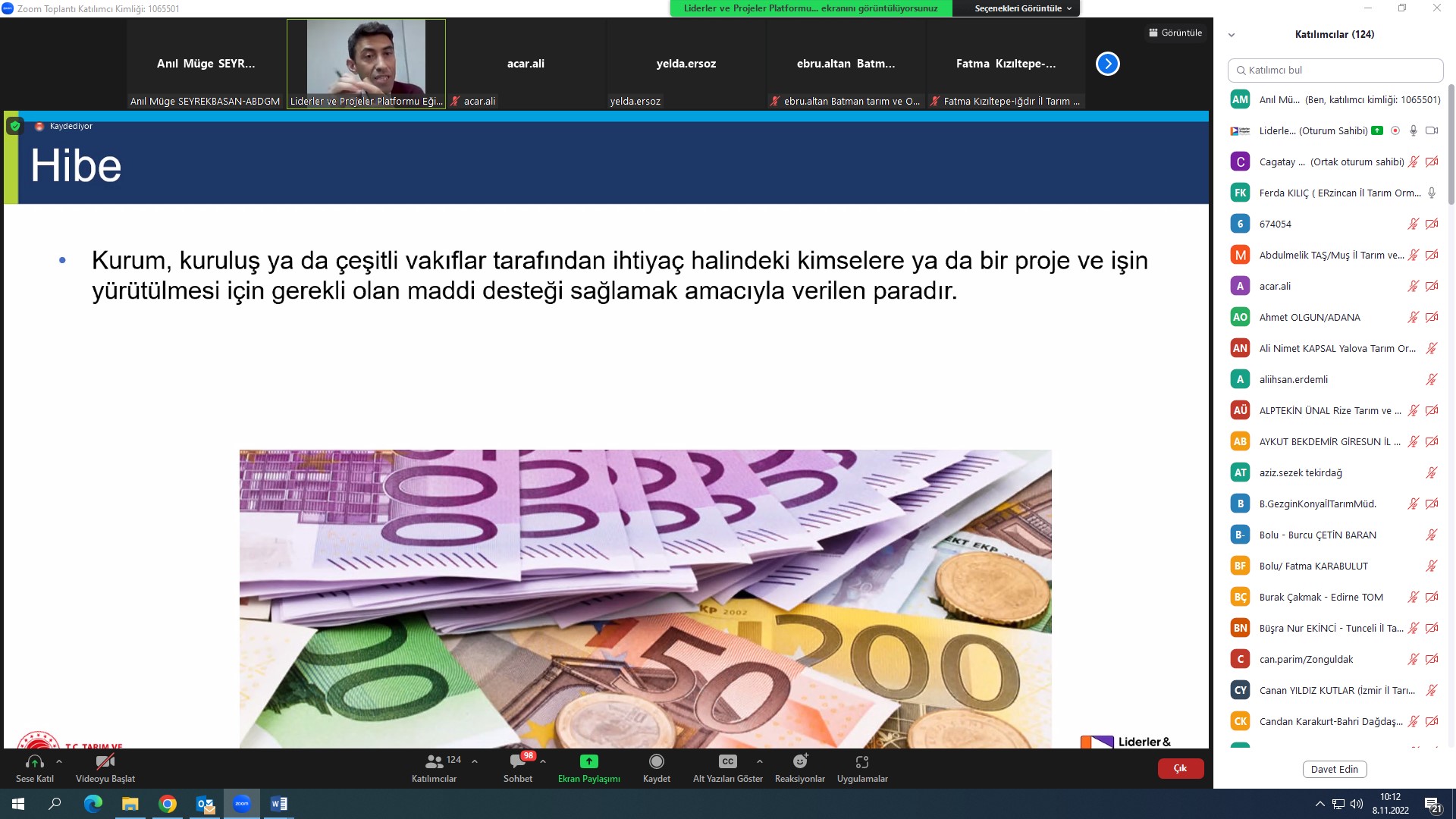The image size is (1456, 819).
Task: Open the Görüntüle view menu
Action: point(1175,33)
